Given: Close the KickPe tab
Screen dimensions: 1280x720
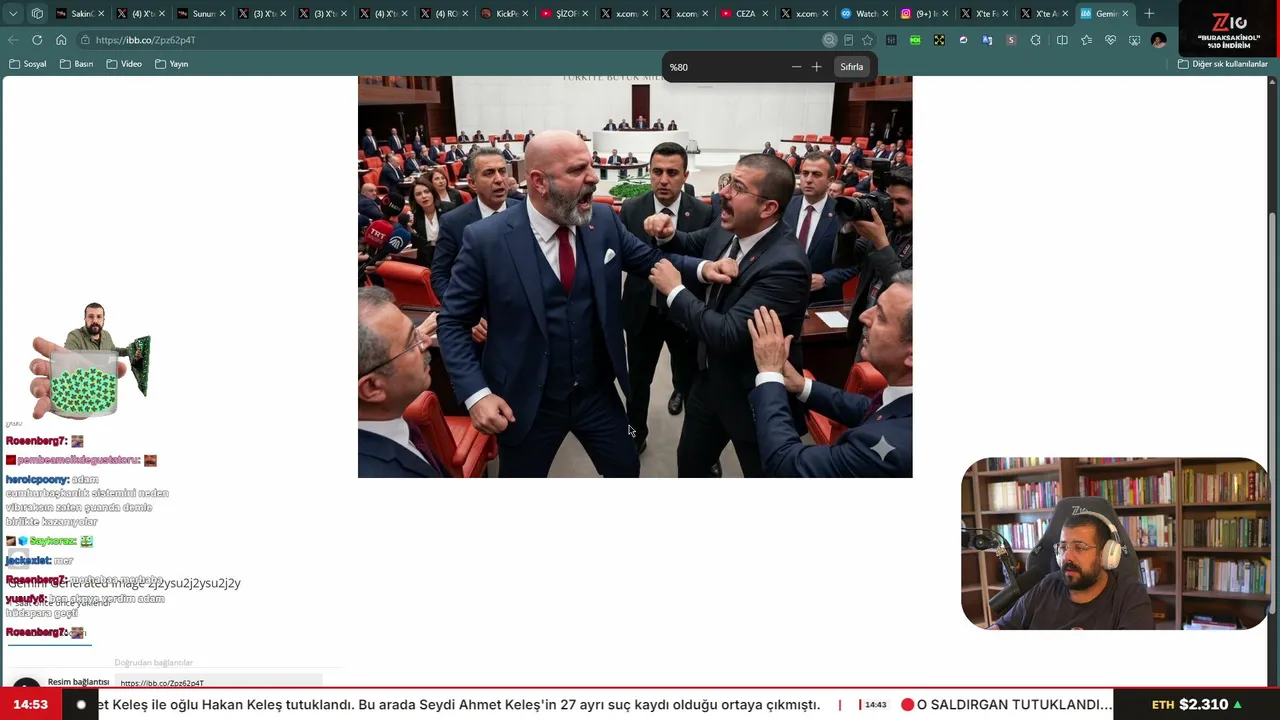Looking at the screenshot, I should [x=526, y=14].
